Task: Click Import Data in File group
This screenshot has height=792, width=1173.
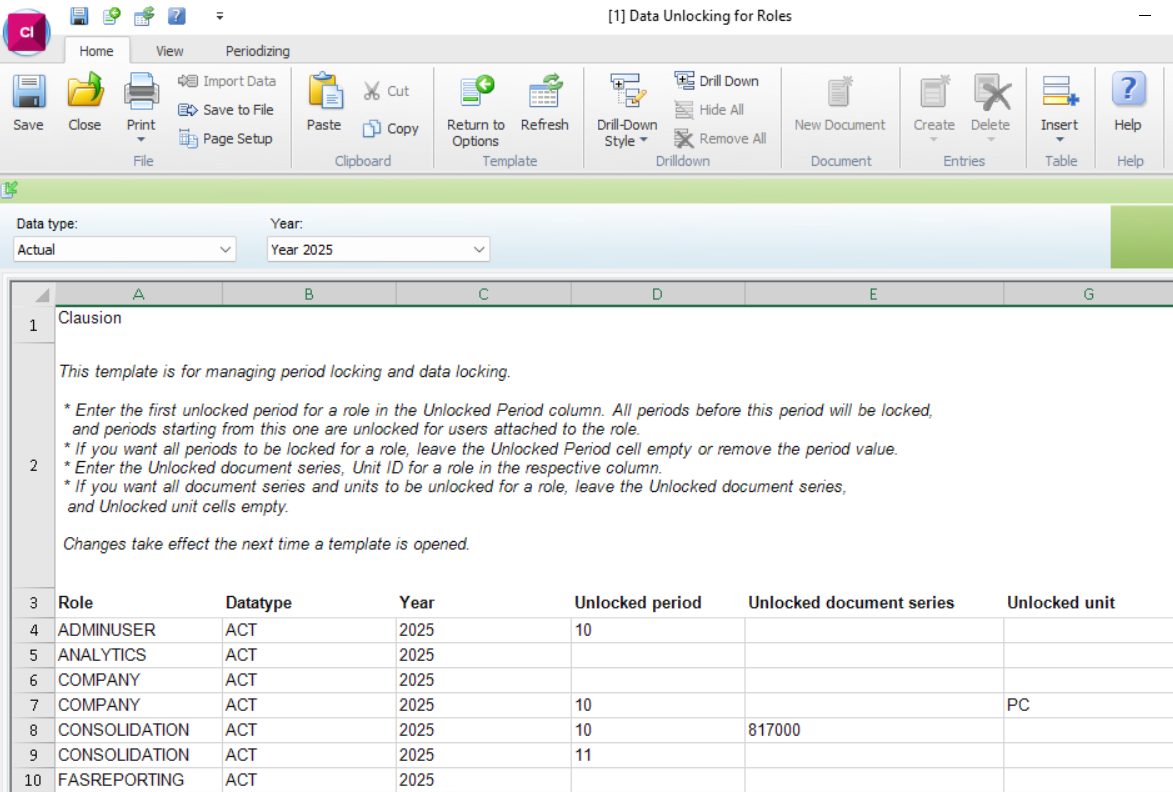Action: coord(227,81)
